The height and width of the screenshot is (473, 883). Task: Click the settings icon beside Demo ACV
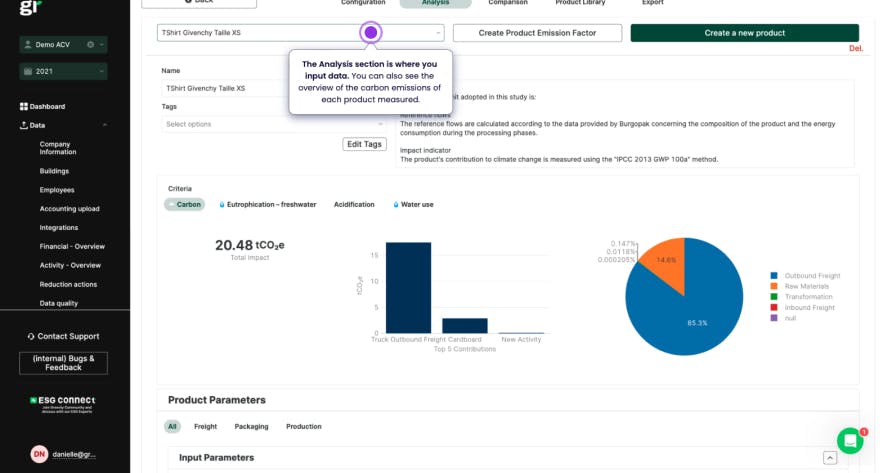(x=90, y=44)
